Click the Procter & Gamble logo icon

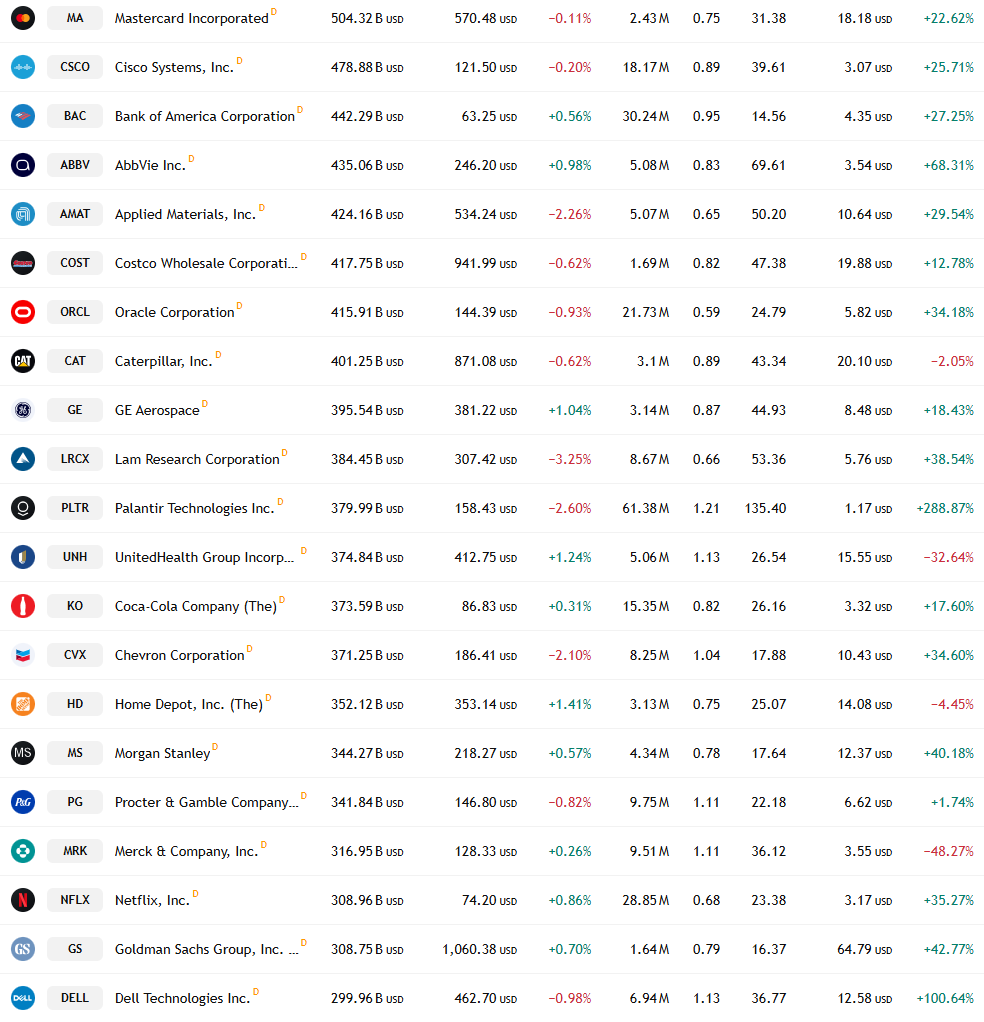pyautogui.click(x=23, y=802)
